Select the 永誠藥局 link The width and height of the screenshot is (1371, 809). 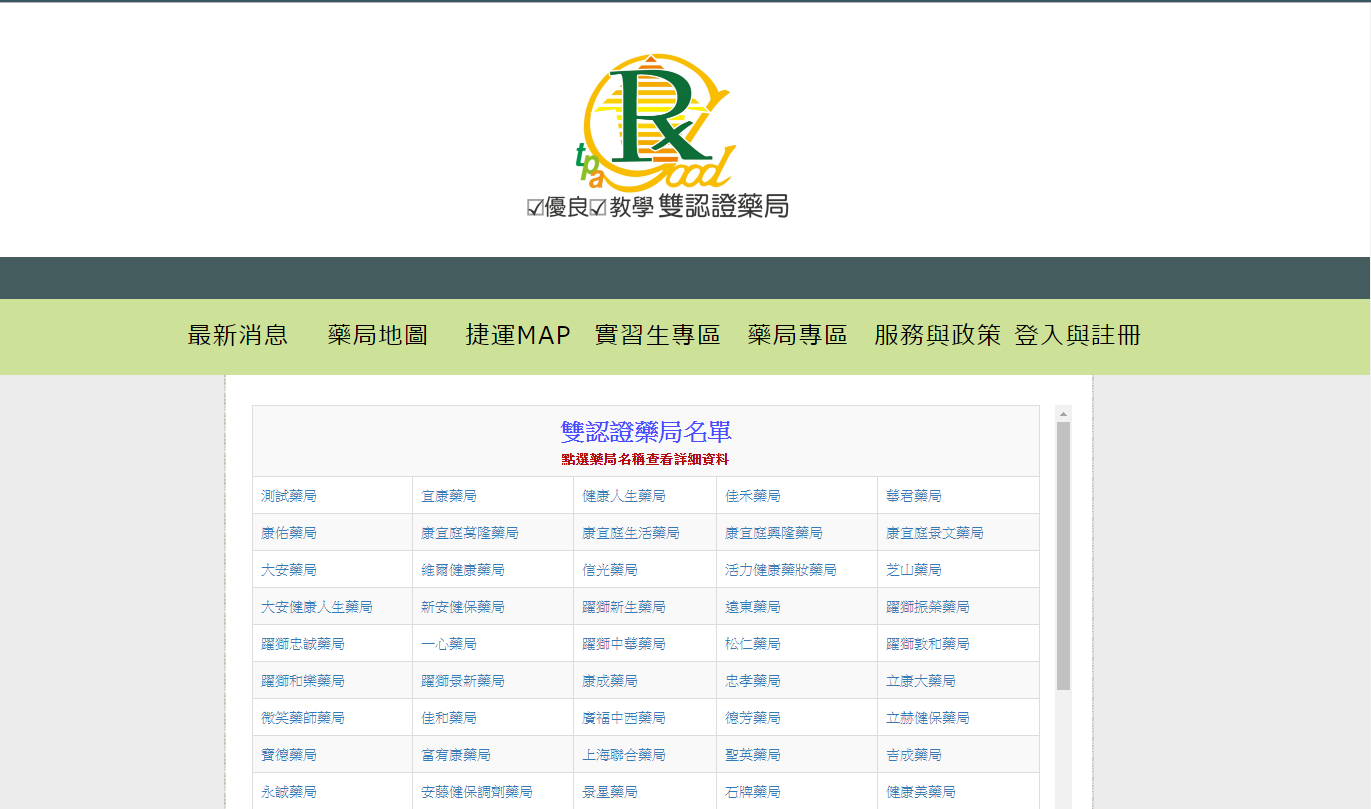click(289, 792)
